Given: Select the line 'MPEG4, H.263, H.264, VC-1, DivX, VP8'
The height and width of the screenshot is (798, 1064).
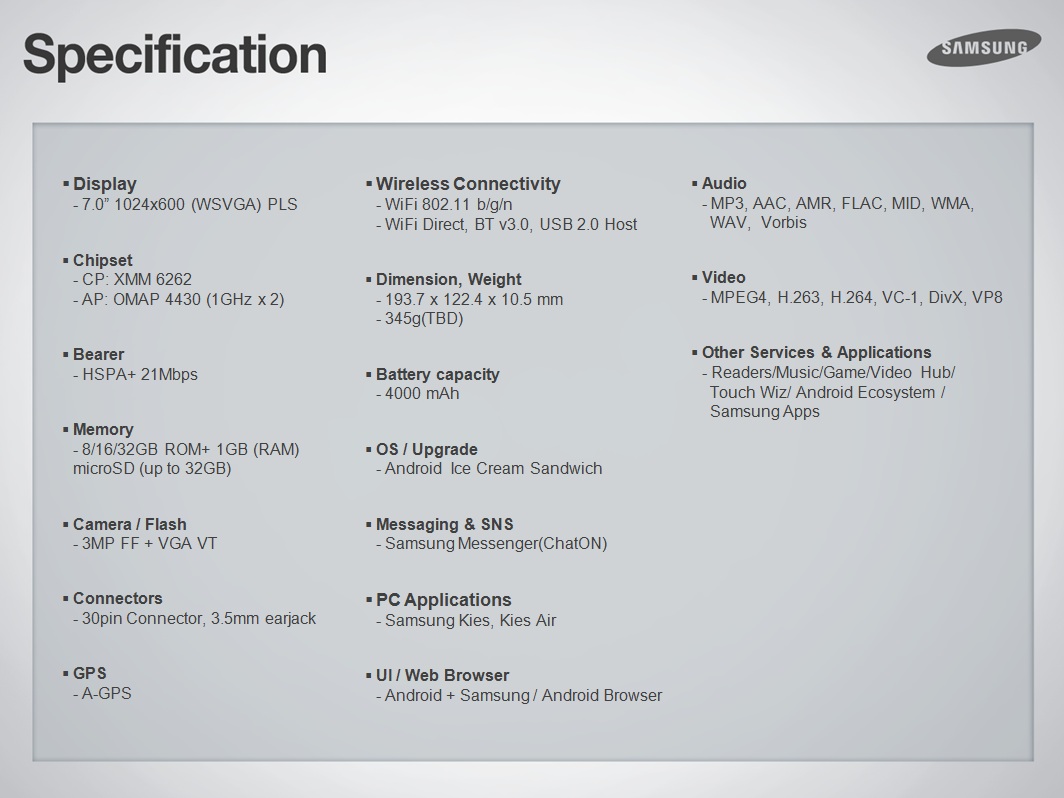Looking at the screenshot, I should point(856,297).
